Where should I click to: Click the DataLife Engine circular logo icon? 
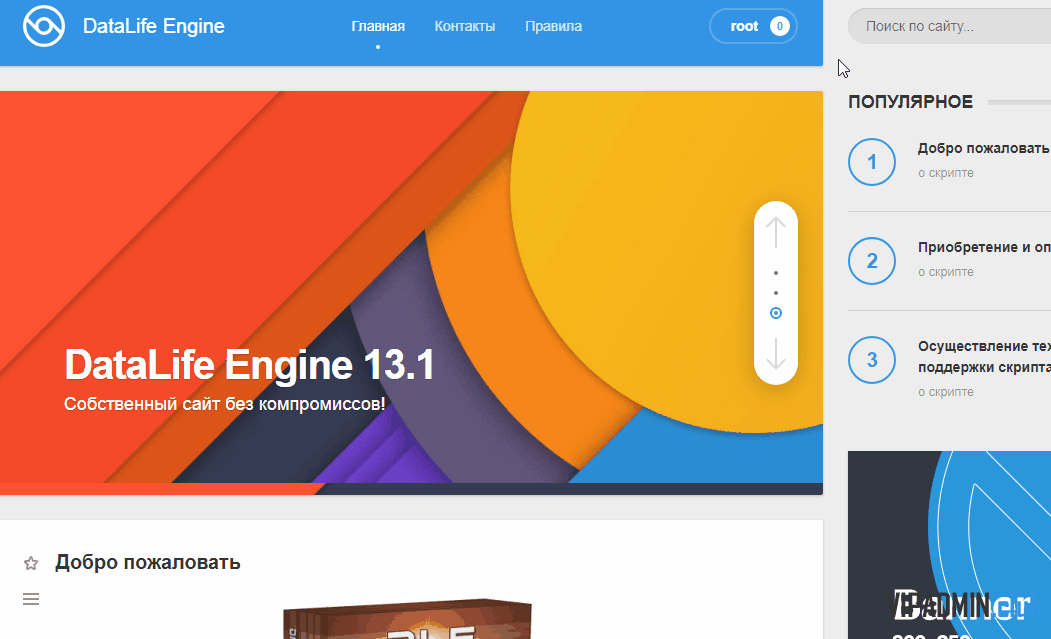tap(44, 26)
